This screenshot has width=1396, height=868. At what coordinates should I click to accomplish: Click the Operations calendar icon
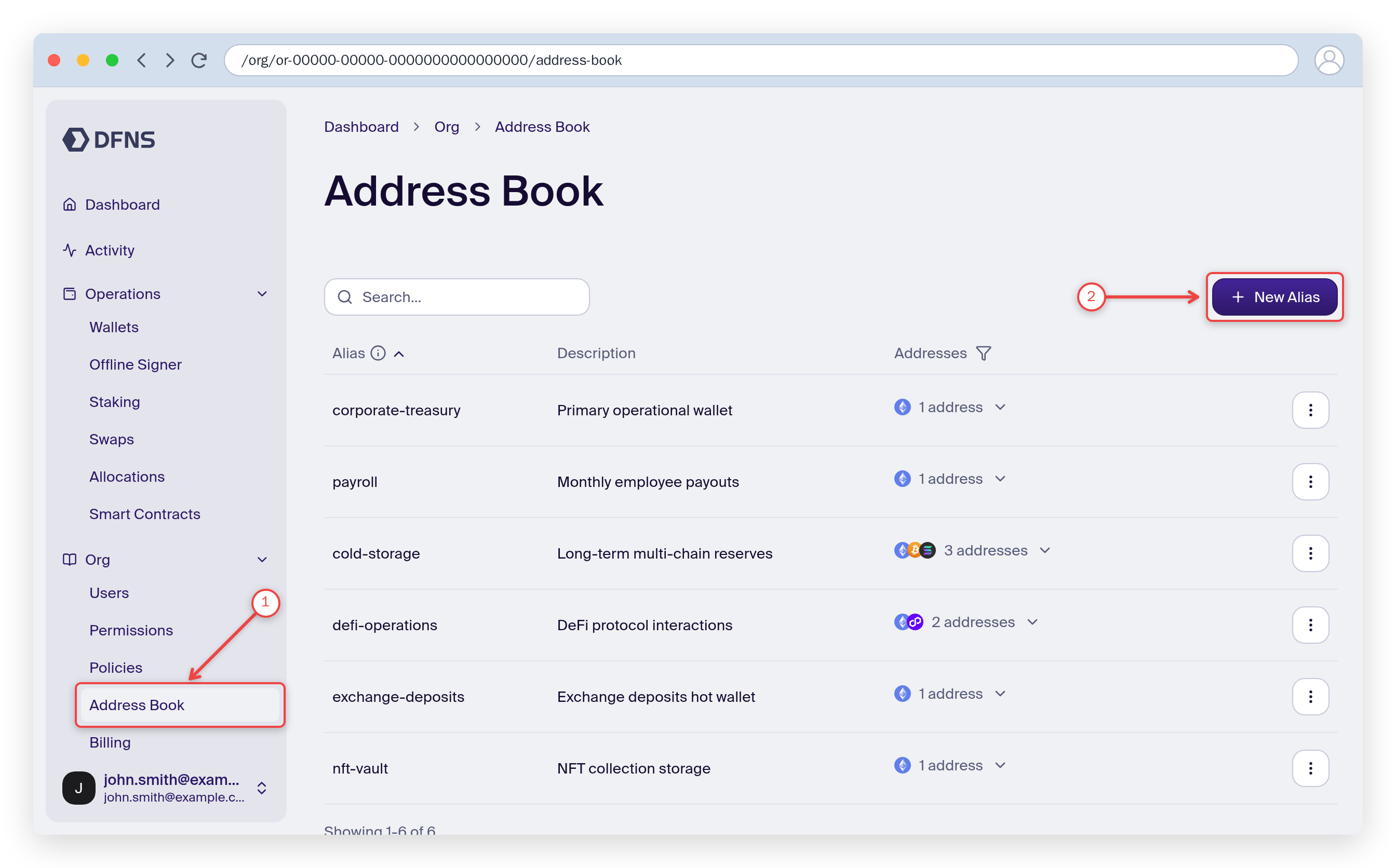click(x=70, y=294)
